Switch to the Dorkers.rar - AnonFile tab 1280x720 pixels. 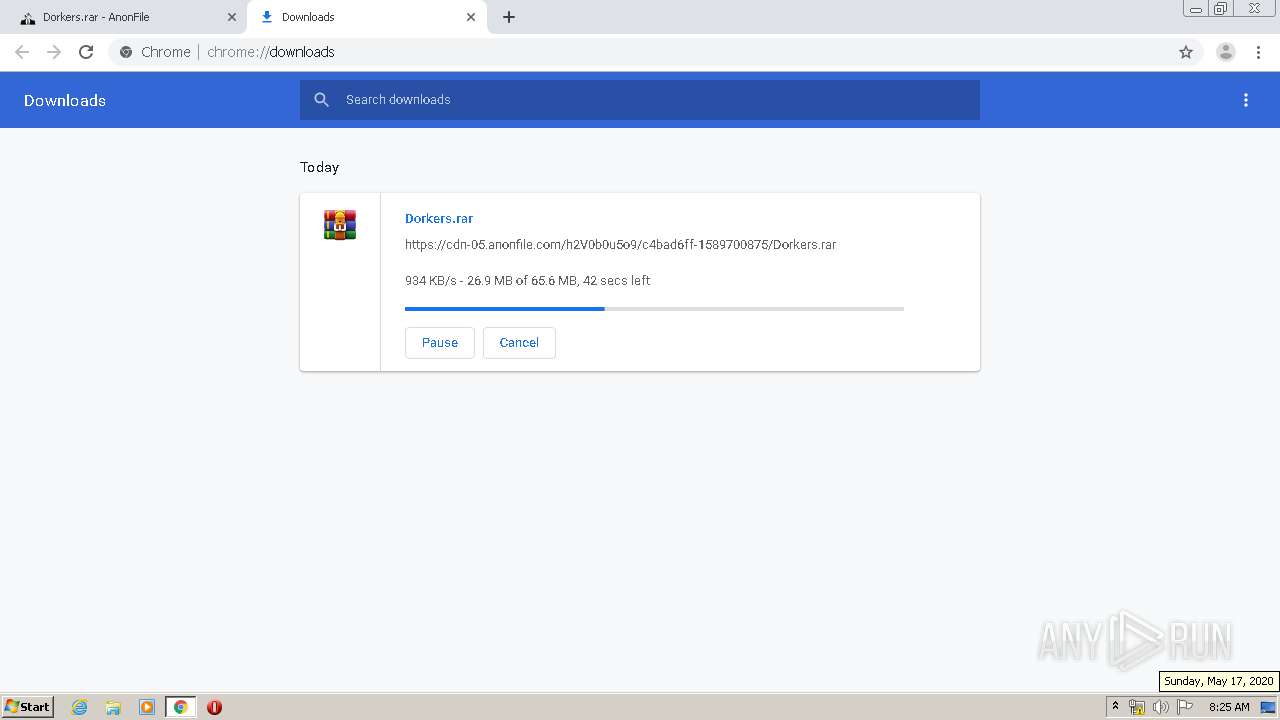point(126,17)
